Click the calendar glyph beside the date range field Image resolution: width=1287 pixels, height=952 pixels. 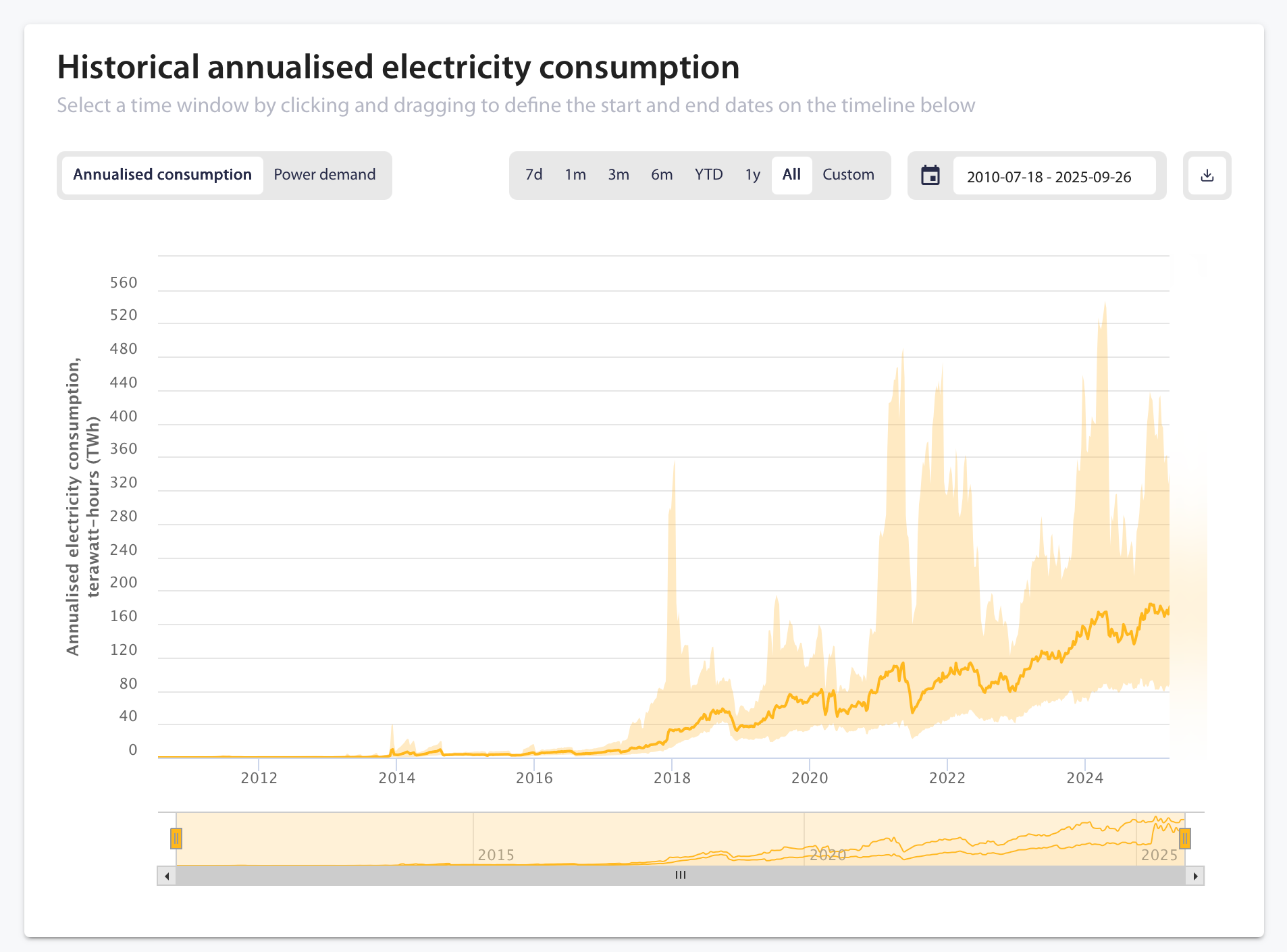coord(932,175)
